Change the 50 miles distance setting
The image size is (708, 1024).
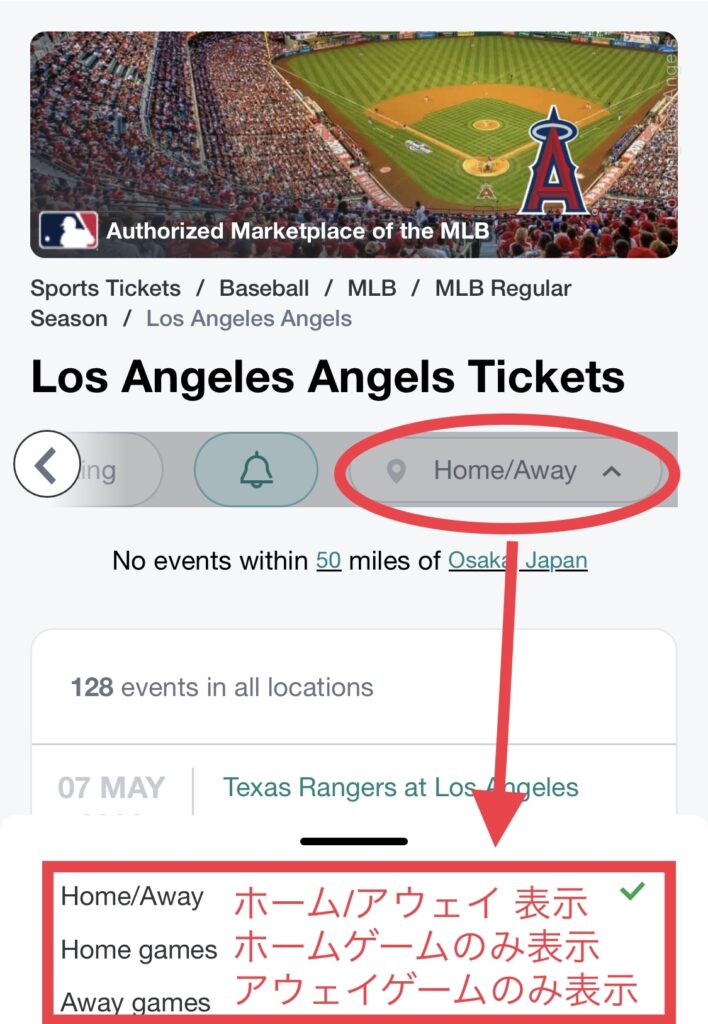(329, 560)
